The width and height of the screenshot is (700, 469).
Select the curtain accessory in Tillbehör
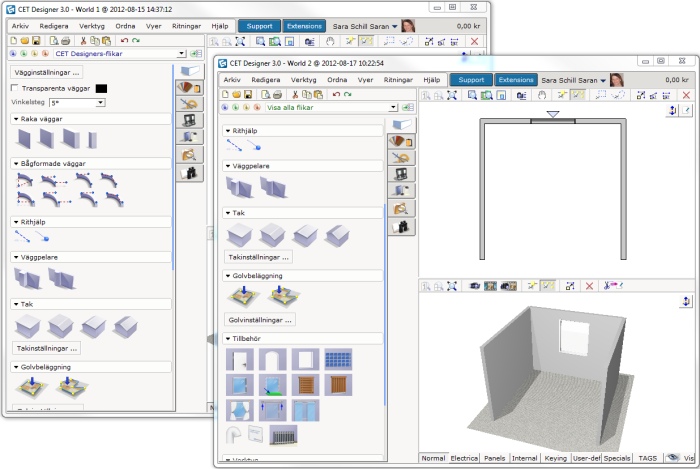[240, 411]
